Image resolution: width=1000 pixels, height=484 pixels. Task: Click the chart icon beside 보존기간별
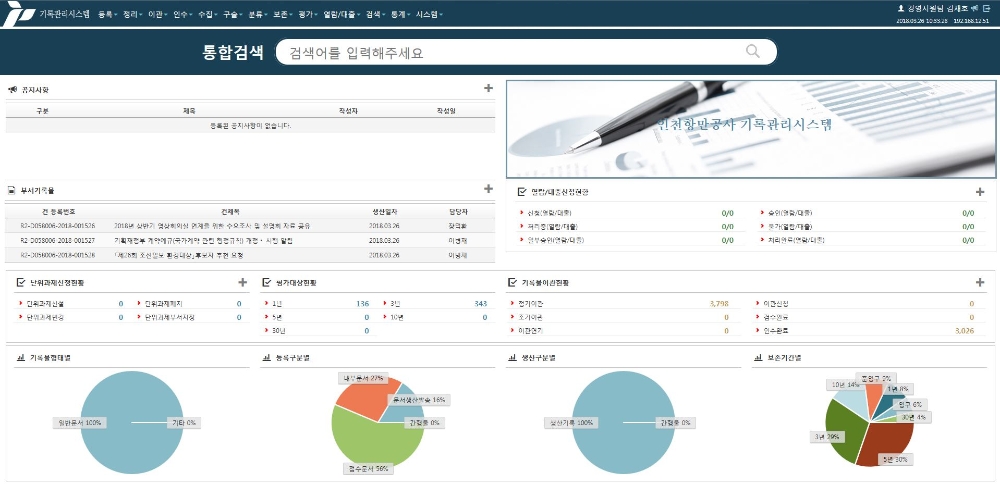(756, 358)
